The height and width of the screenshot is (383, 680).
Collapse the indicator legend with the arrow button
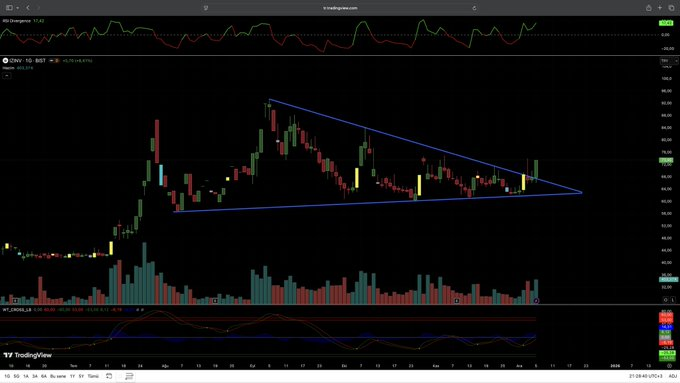click(x=7, y=75)
